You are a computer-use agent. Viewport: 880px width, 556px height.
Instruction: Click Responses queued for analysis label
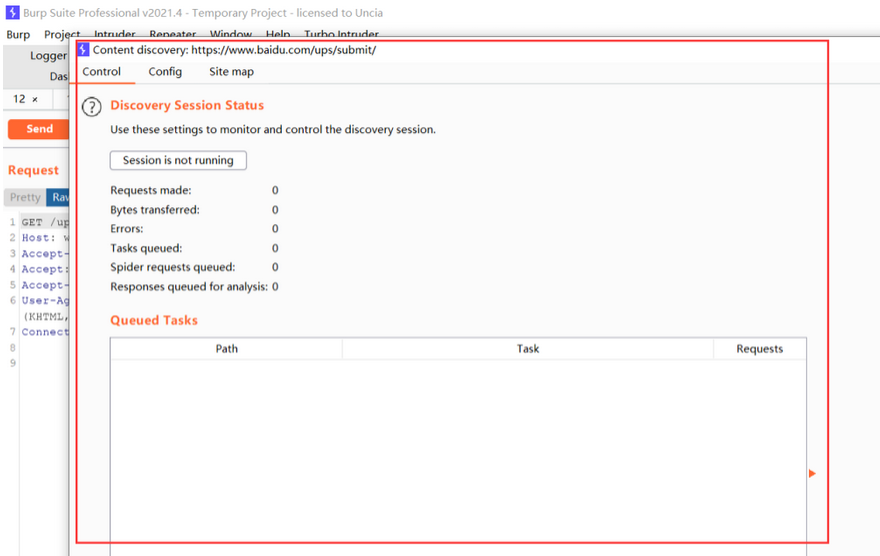189,287
